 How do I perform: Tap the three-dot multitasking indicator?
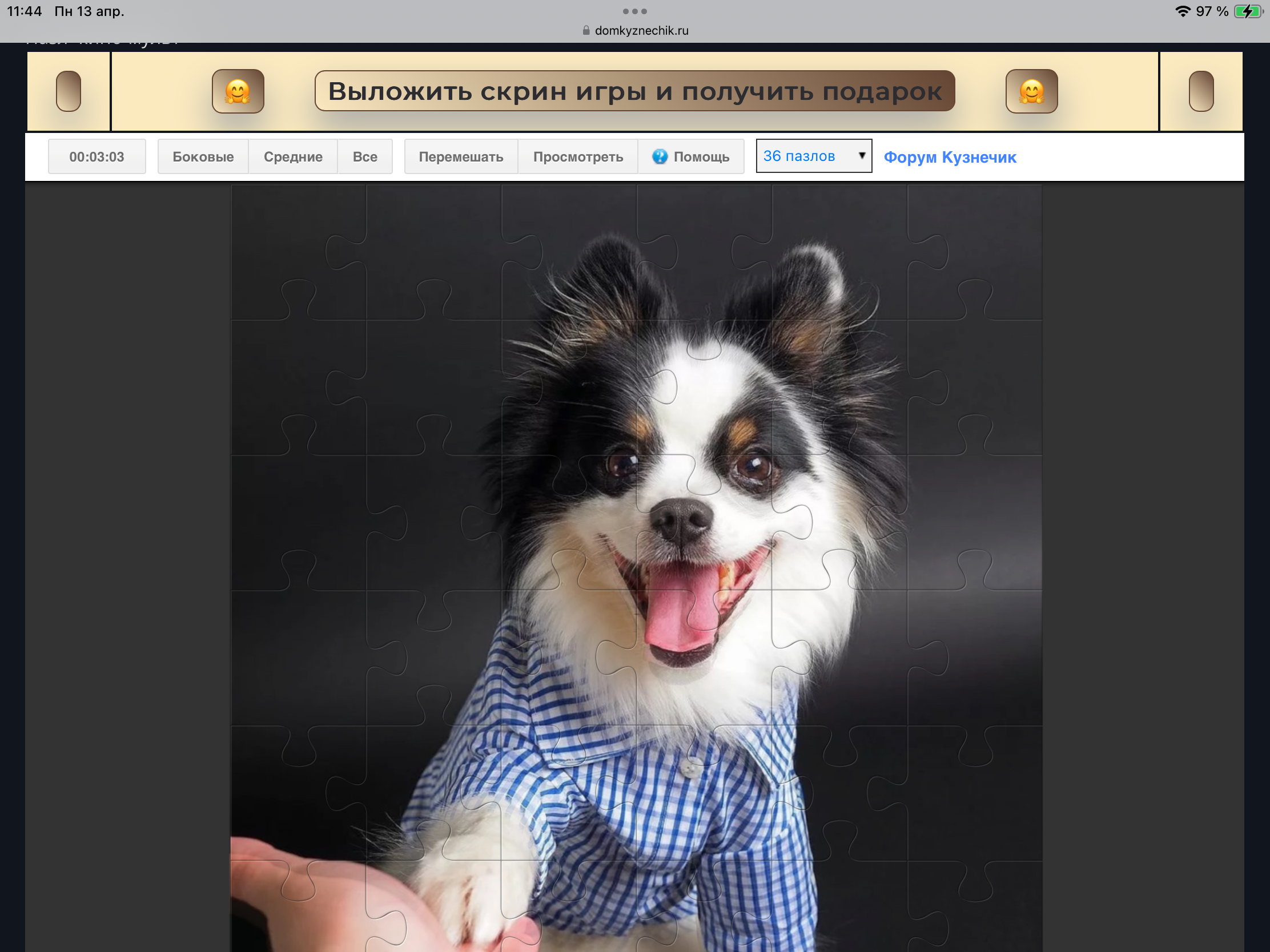634,11
